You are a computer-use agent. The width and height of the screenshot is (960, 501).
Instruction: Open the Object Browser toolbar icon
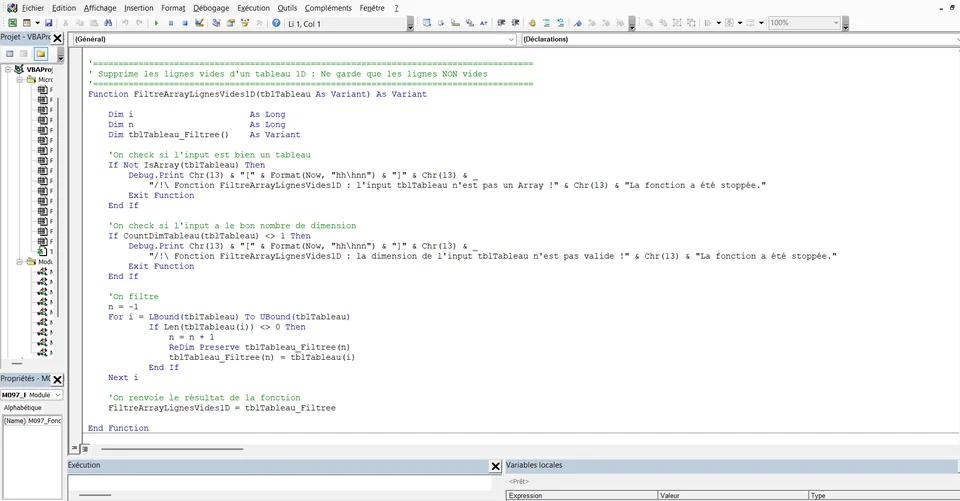[x=245, y=23]
